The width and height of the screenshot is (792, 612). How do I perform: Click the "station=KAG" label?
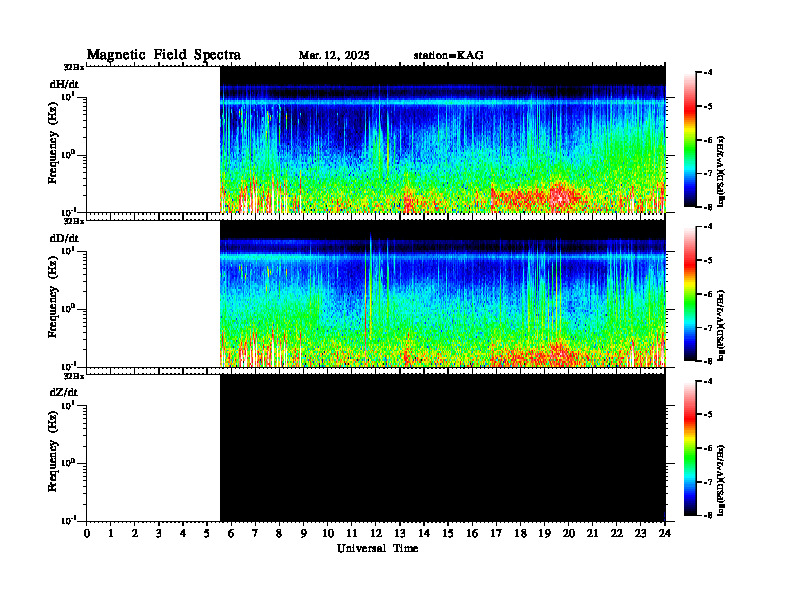click(449, 56)
